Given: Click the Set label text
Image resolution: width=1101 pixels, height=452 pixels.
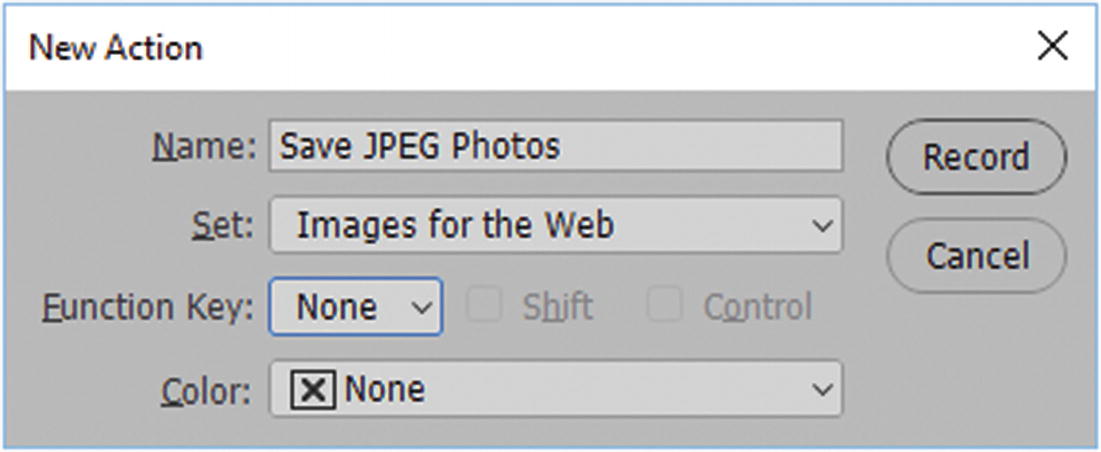Looking at the screenshot, I should [x=224, y=225].
